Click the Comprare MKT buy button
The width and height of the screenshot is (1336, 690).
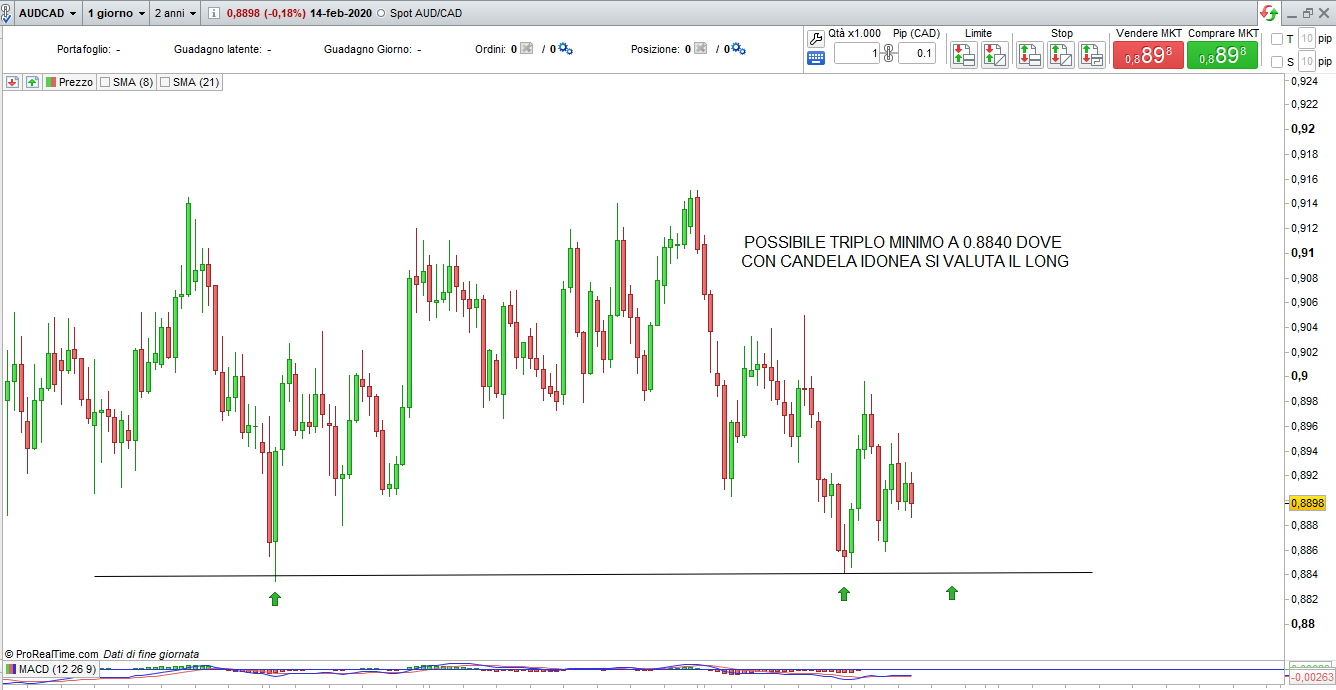click(x=1223, y=55)
